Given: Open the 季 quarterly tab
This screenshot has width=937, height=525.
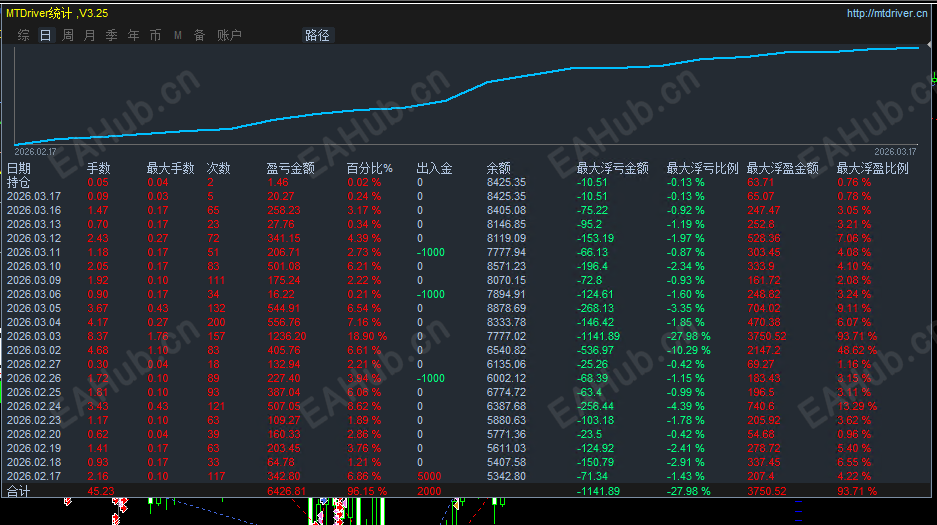Looking at the screenshot, I should click(111, 35).
